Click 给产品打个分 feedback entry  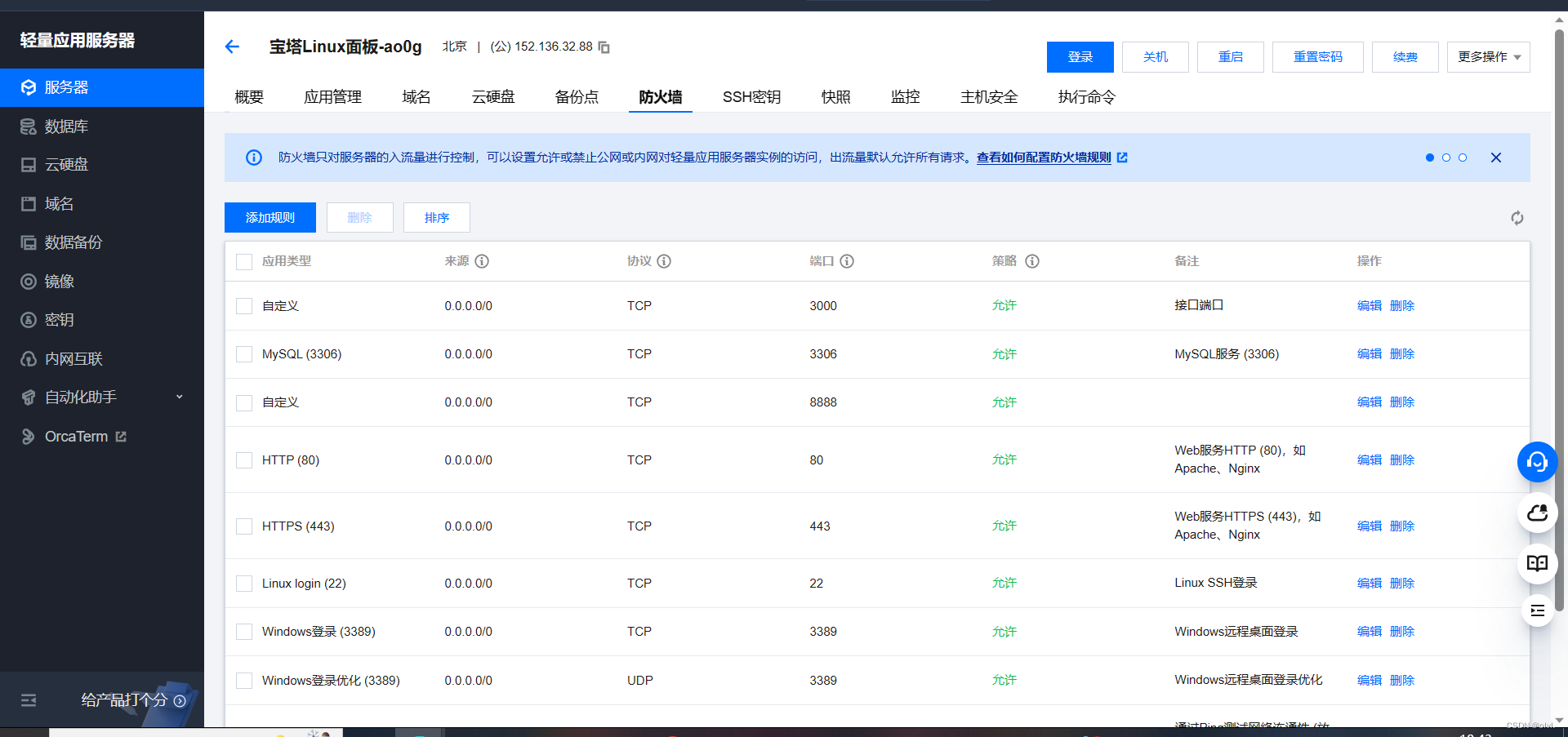pyautogui.click(x=133, y=700)
